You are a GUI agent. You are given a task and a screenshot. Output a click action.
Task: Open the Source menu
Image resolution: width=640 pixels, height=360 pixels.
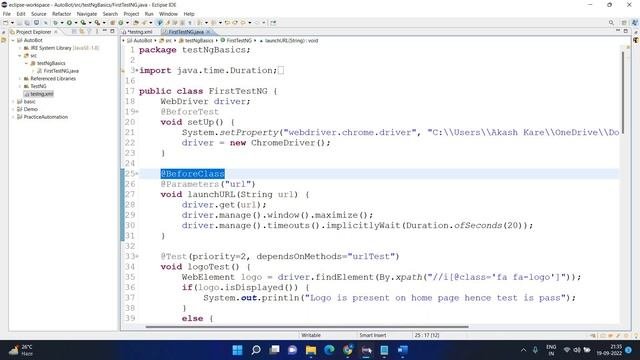38,14
